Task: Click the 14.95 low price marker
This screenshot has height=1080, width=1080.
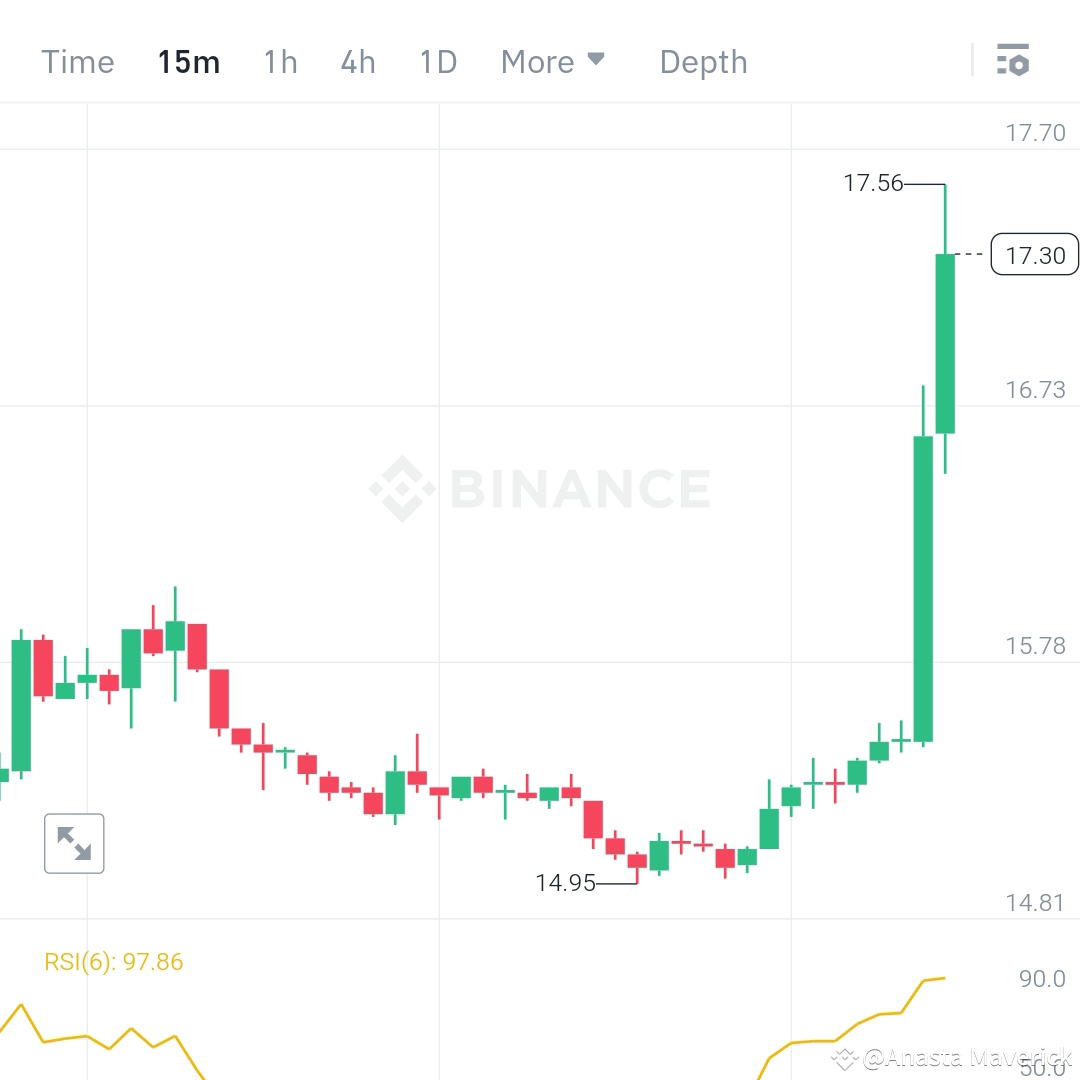Action: pyautogui.click(x=567, y=883)
